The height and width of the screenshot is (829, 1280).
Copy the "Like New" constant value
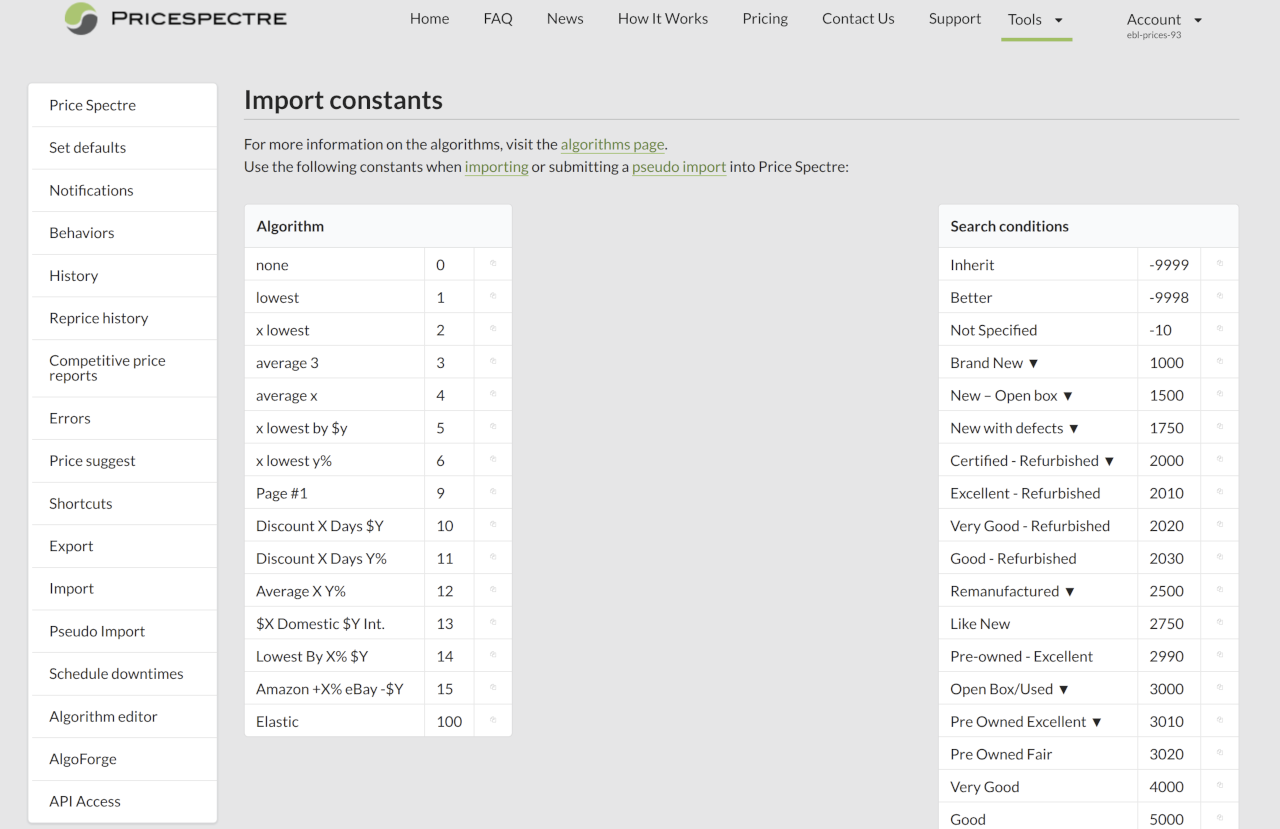click(1219, 623)
